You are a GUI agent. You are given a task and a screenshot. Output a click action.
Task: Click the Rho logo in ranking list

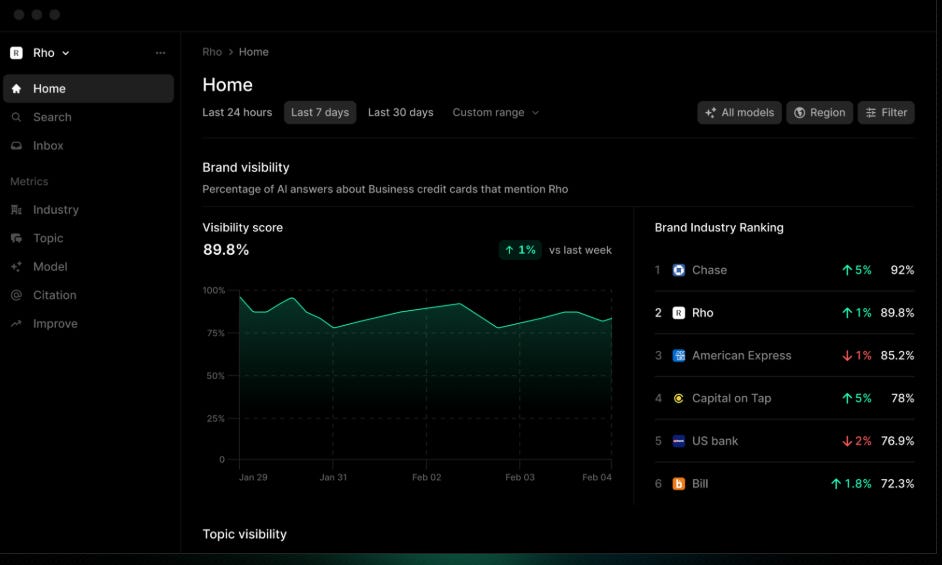pyautogui.click(x=678, y=313)
